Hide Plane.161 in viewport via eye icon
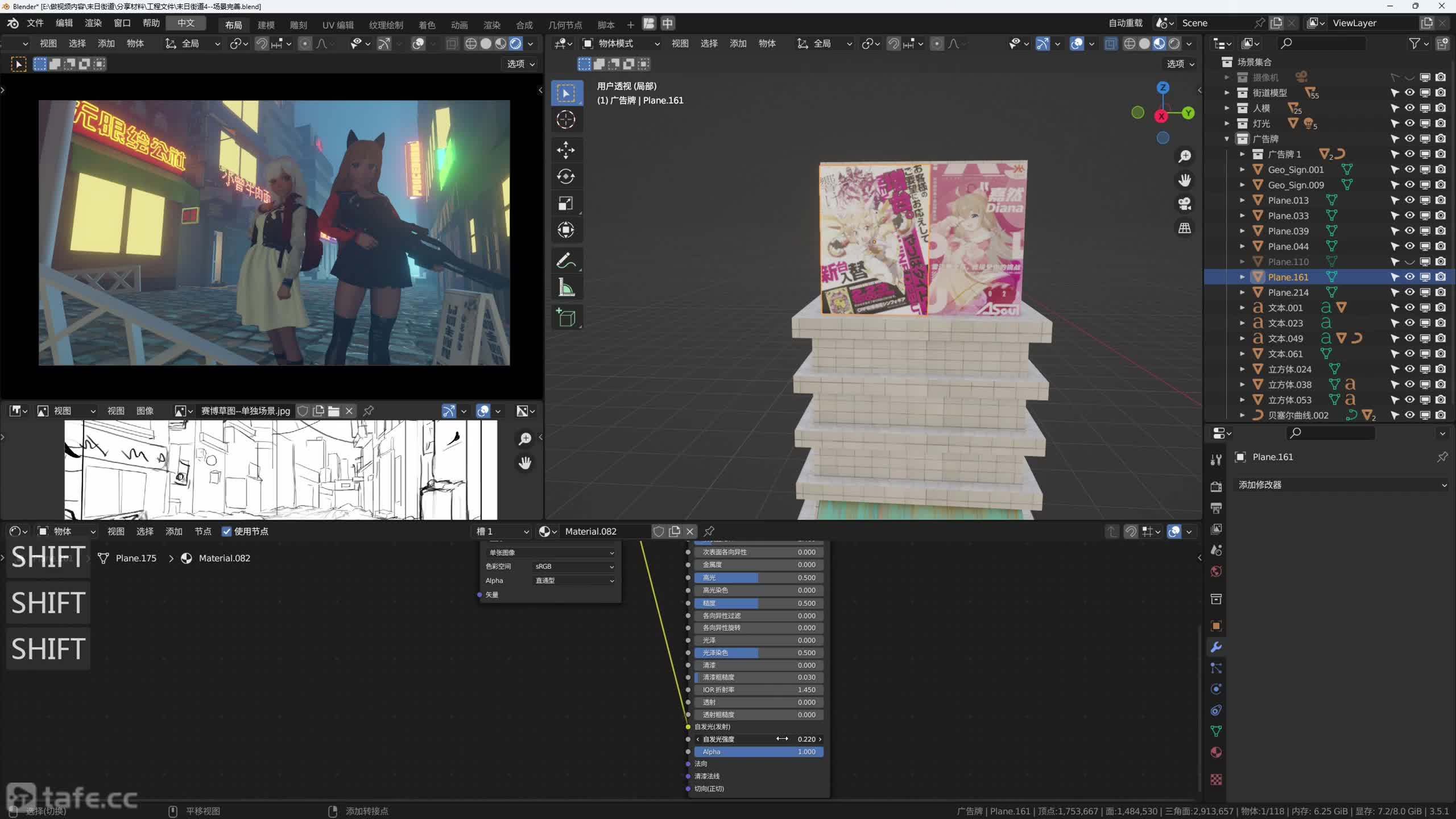 1409,277
